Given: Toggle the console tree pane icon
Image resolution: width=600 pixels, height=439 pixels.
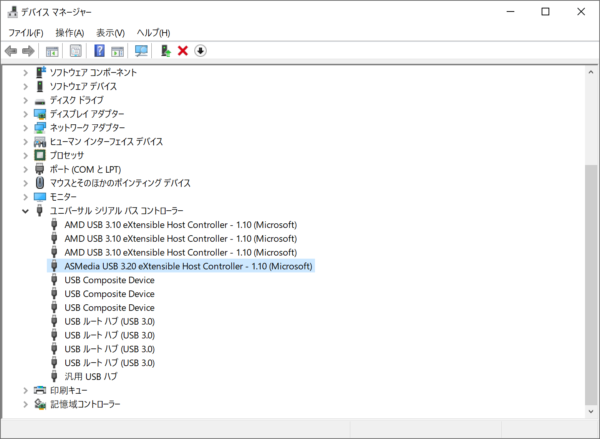Looking at the screenshot, I should pyautogui.click(x=52, y=51).
